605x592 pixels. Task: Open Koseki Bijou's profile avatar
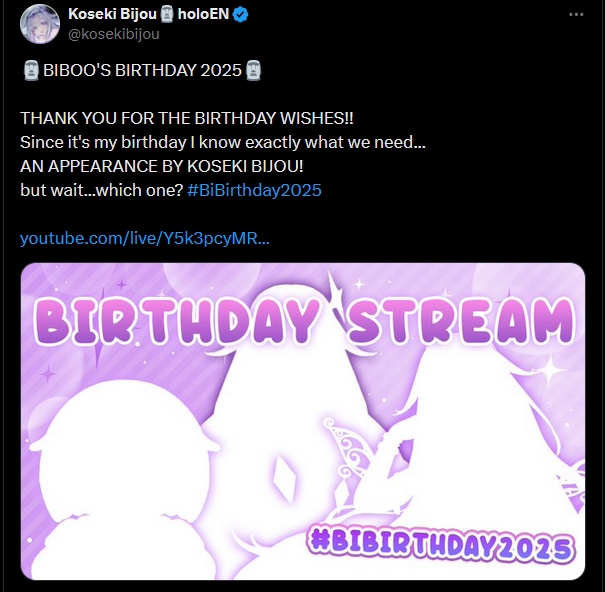[40, 24]
